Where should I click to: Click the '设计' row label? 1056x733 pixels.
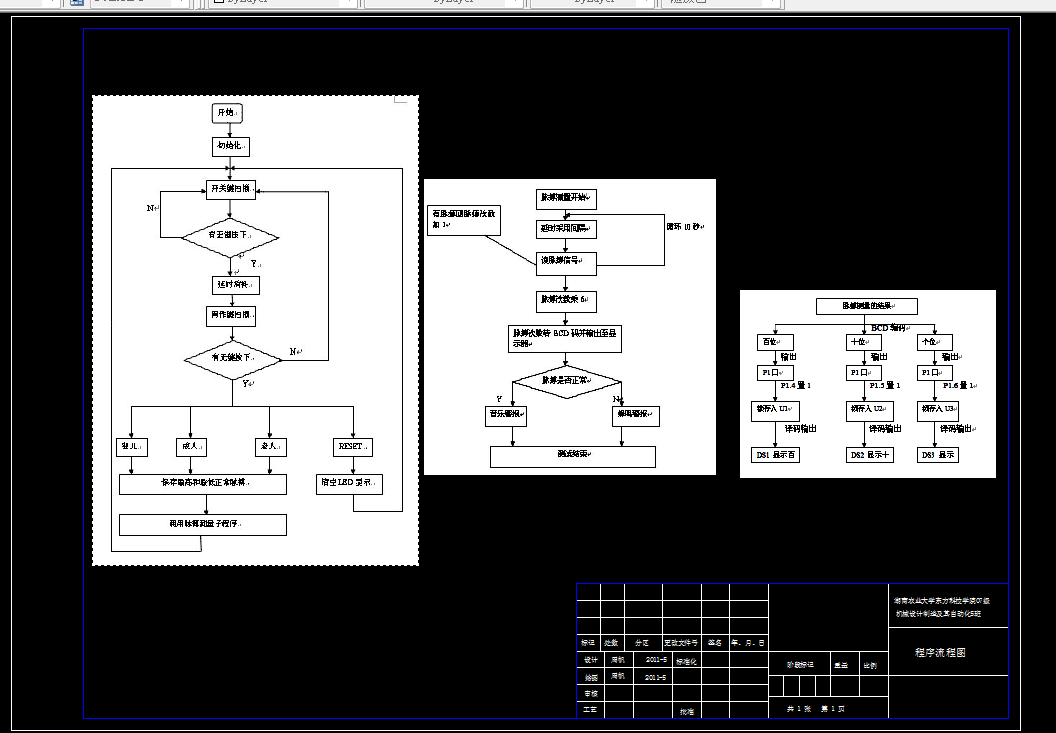click(x=591, y=660)
